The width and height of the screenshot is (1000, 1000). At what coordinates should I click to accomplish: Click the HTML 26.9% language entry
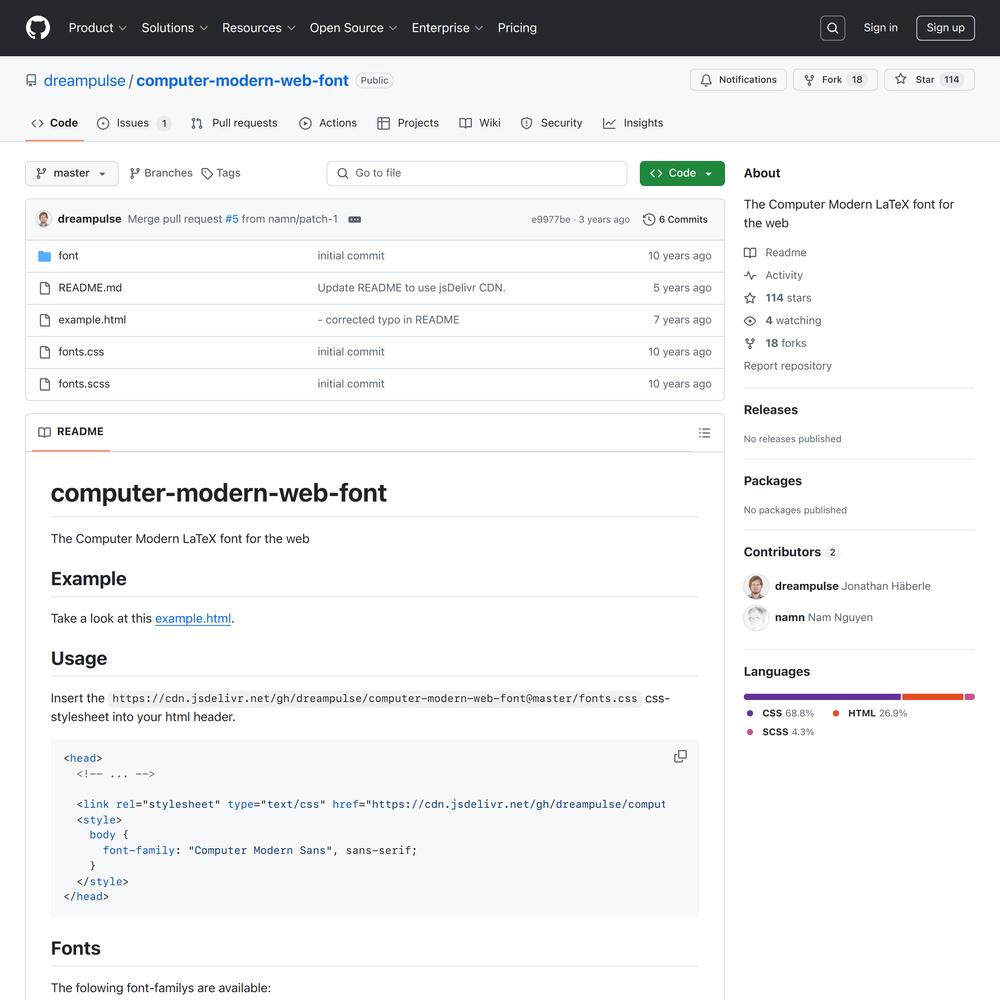tap(870, 714)
